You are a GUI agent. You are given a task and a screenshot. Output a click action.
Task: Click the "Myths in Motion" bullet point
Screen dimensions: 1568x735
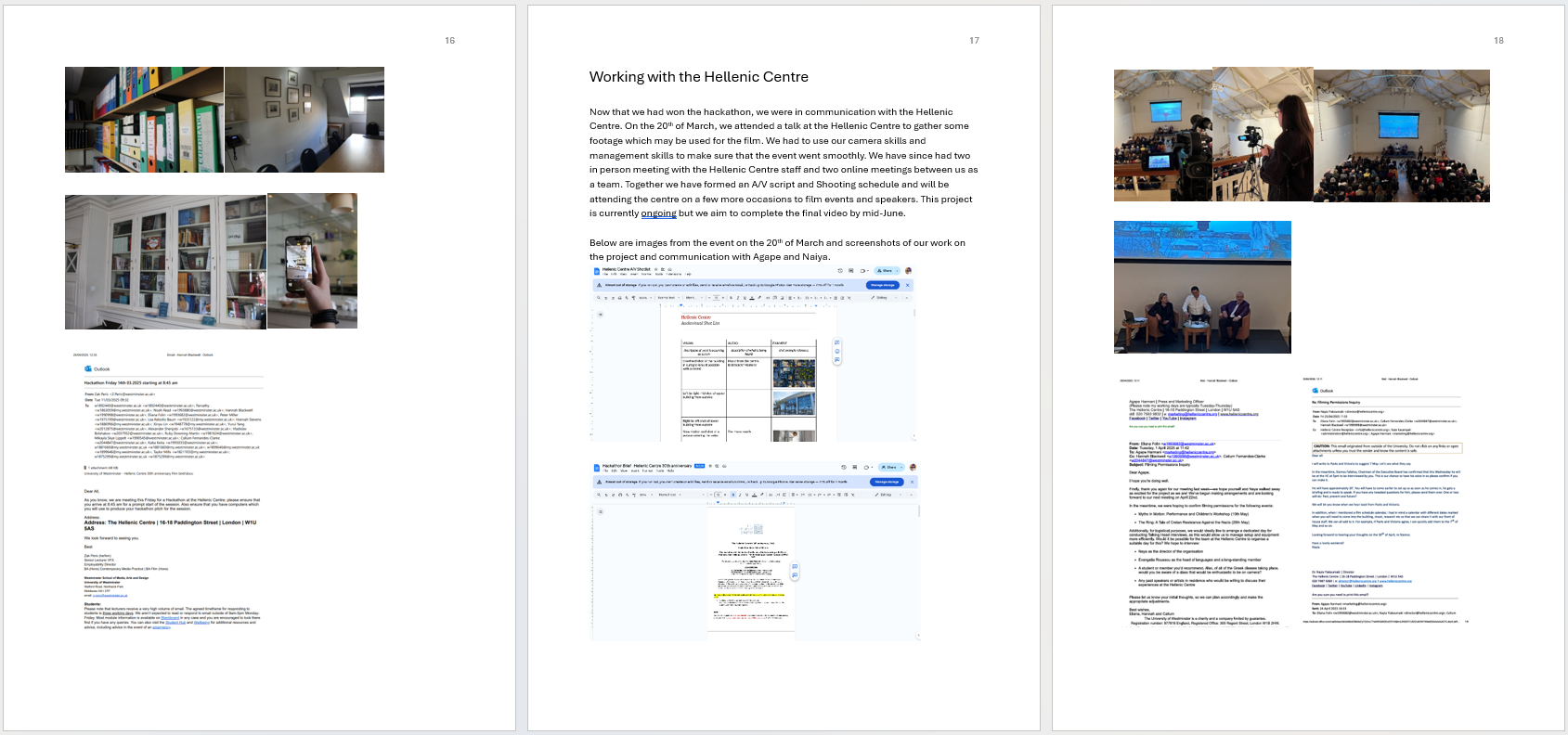pos(1193,514)
